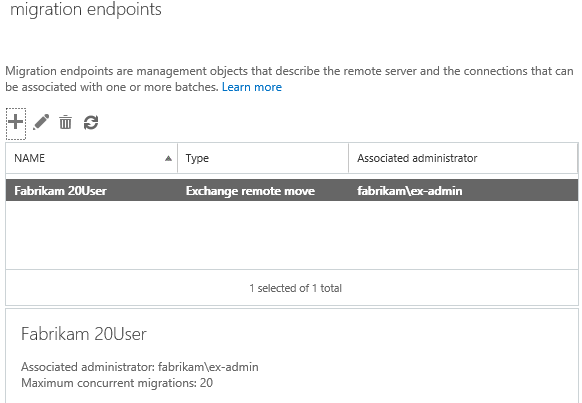Click the plus icon to add endpoint
This screenshot has width=582, height=403.
click(16, 122)
